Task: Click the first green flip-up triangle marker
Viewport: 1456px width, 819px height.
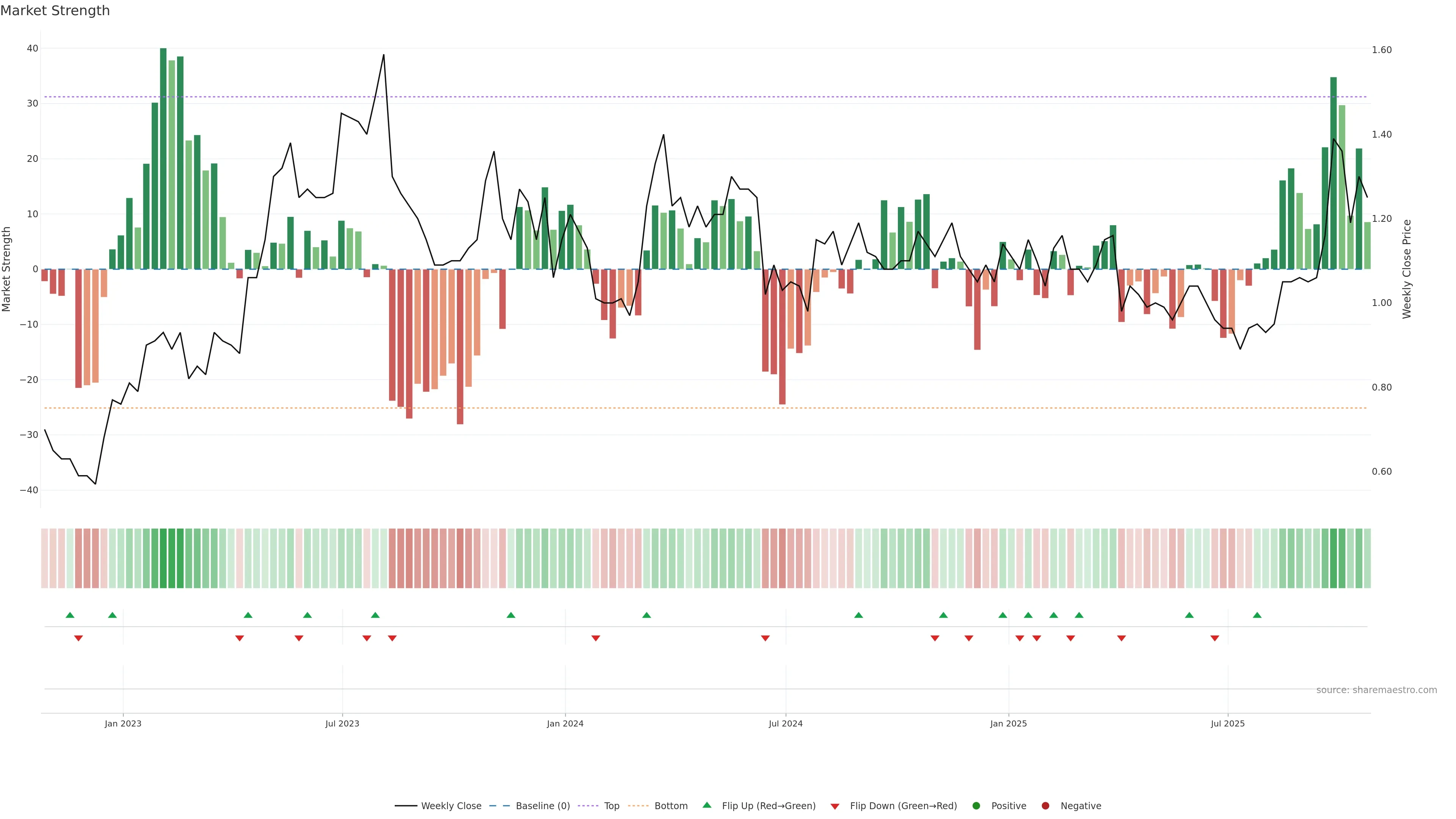Action: [x=70, y=615]
